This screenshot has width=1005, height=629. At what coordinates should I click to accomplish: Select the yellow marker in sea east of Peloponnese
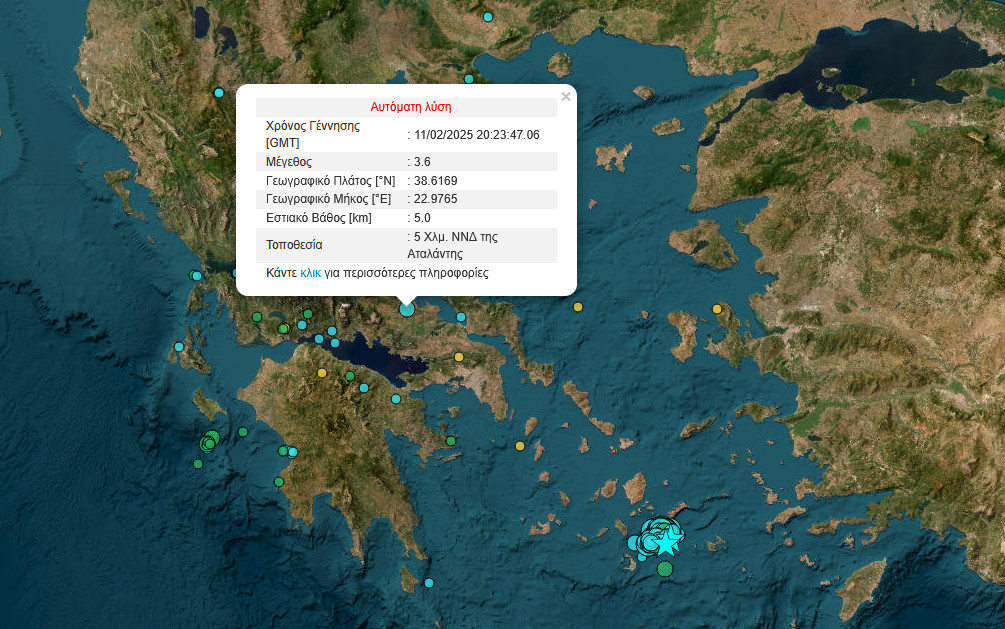[520, 445]
